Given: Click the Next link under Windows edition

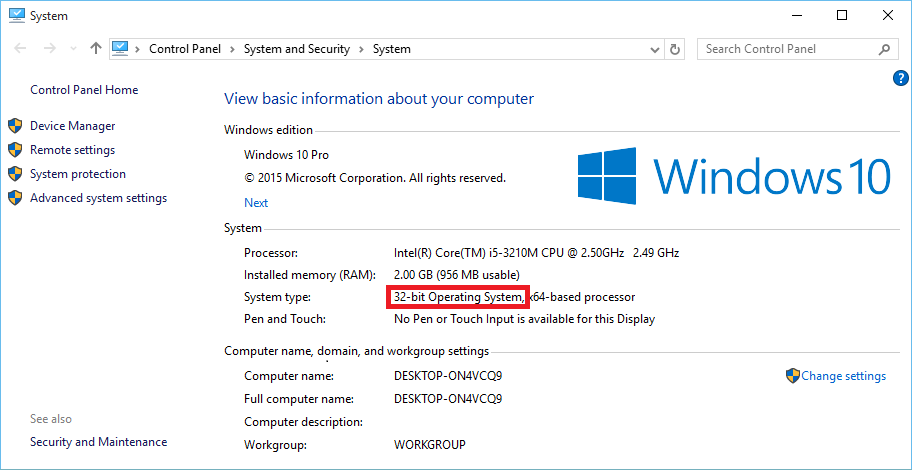Looking at the screenshot, I should click(x=256, y=203).
